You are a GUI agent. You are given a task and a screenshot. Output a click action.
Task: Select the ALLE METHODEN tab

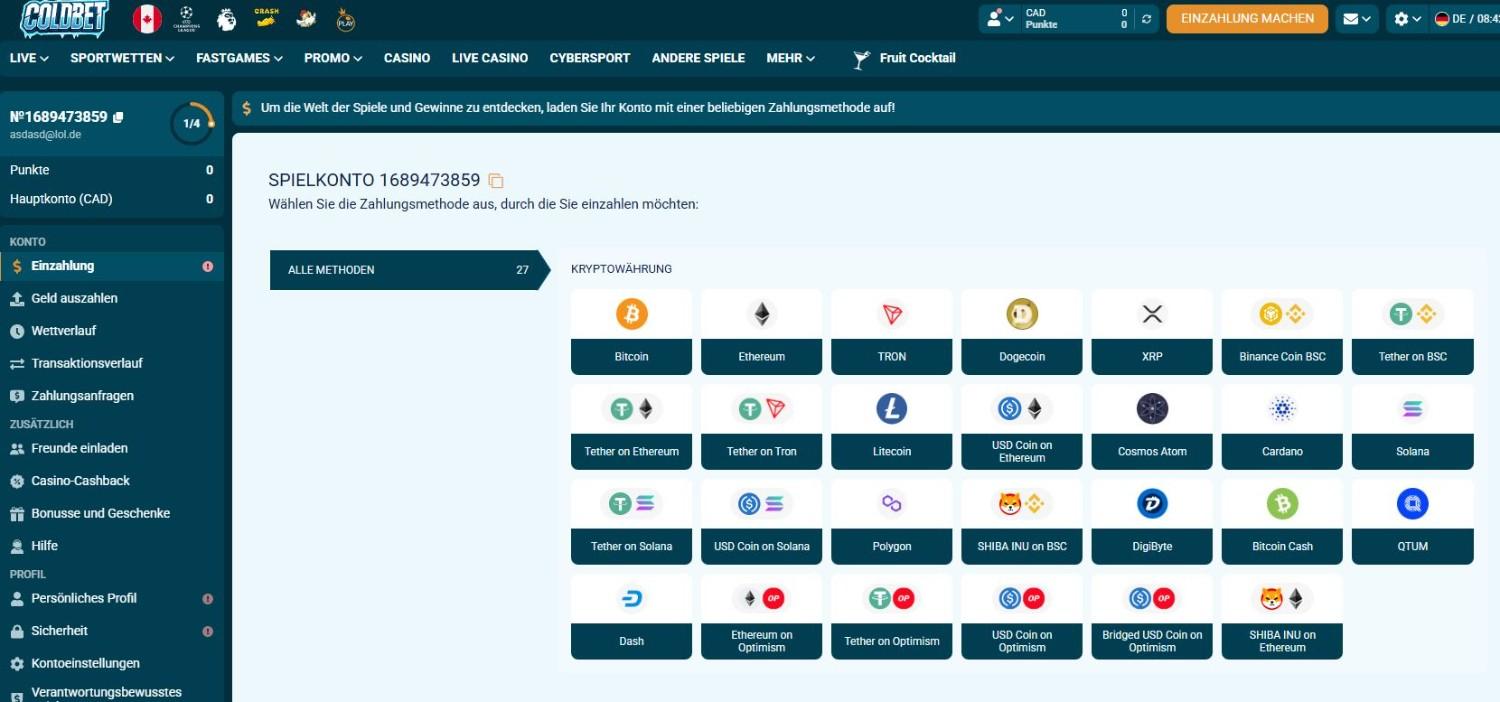point(410,270)
